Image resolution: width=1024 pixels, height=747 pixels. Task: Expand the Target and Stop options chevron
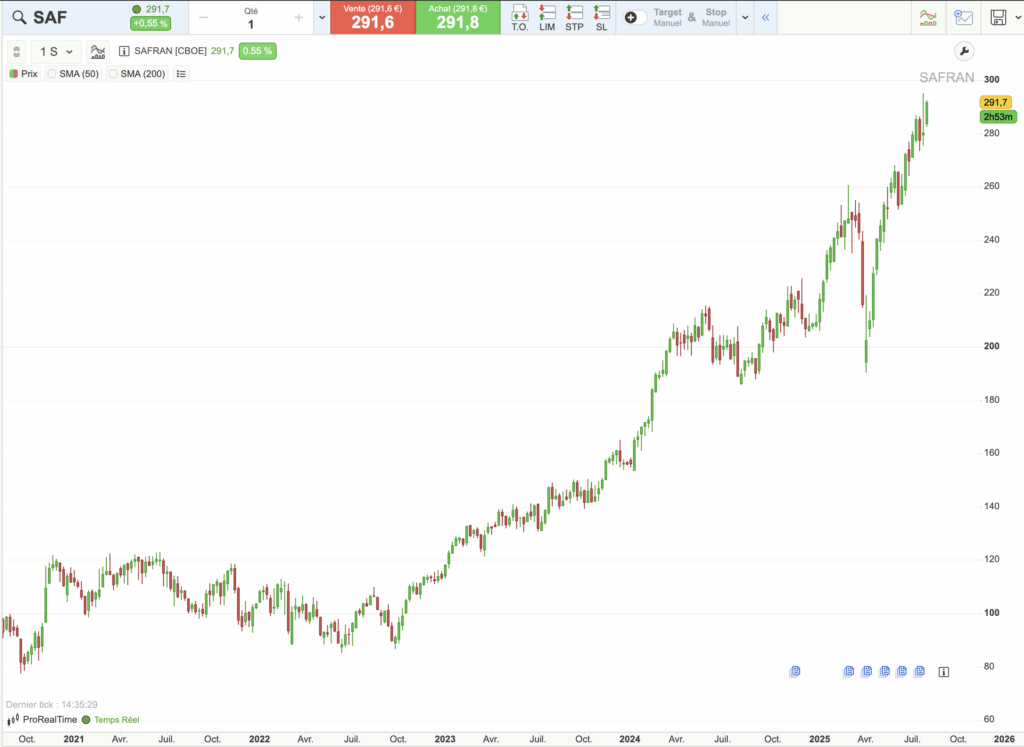[742, 17]
